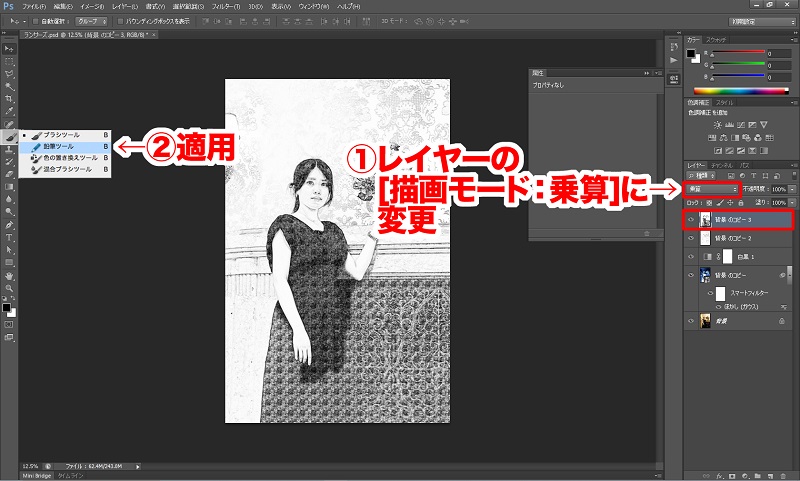Open tool preset picker arrow in options bar
The image size is (800, 481).
24,21
